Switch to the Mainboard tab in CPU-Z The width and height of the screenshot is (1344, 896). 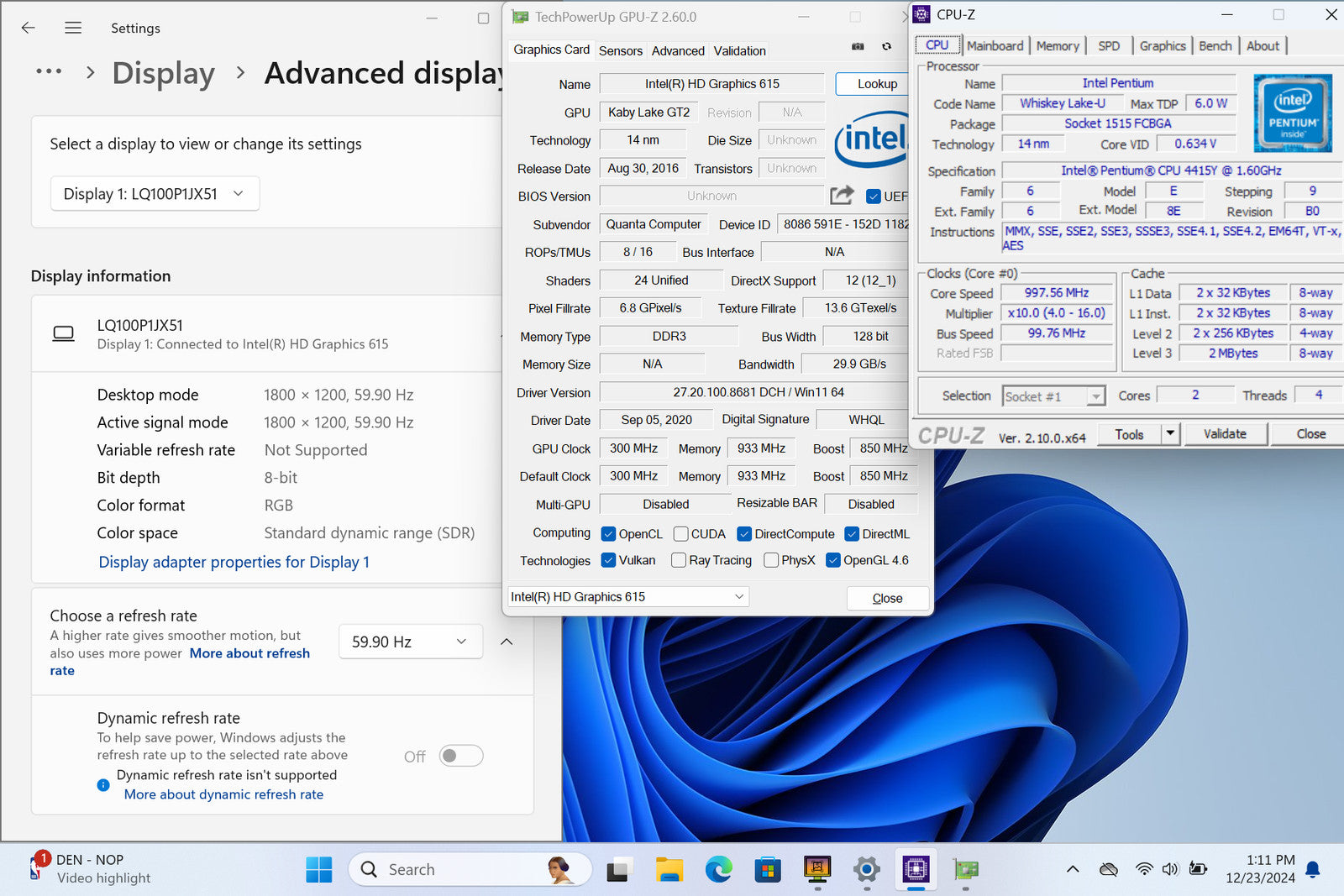click(x=995, y=46)
